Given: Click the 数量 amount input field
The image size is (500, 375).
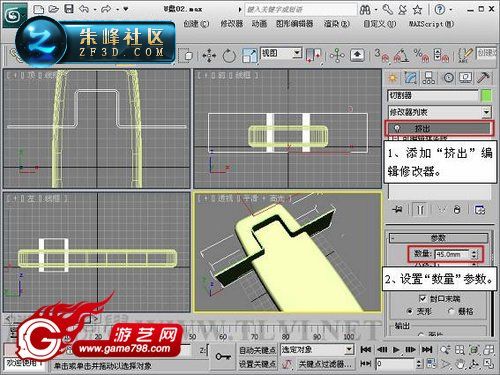Looking at the screenshot, I should tap(452, 254).
